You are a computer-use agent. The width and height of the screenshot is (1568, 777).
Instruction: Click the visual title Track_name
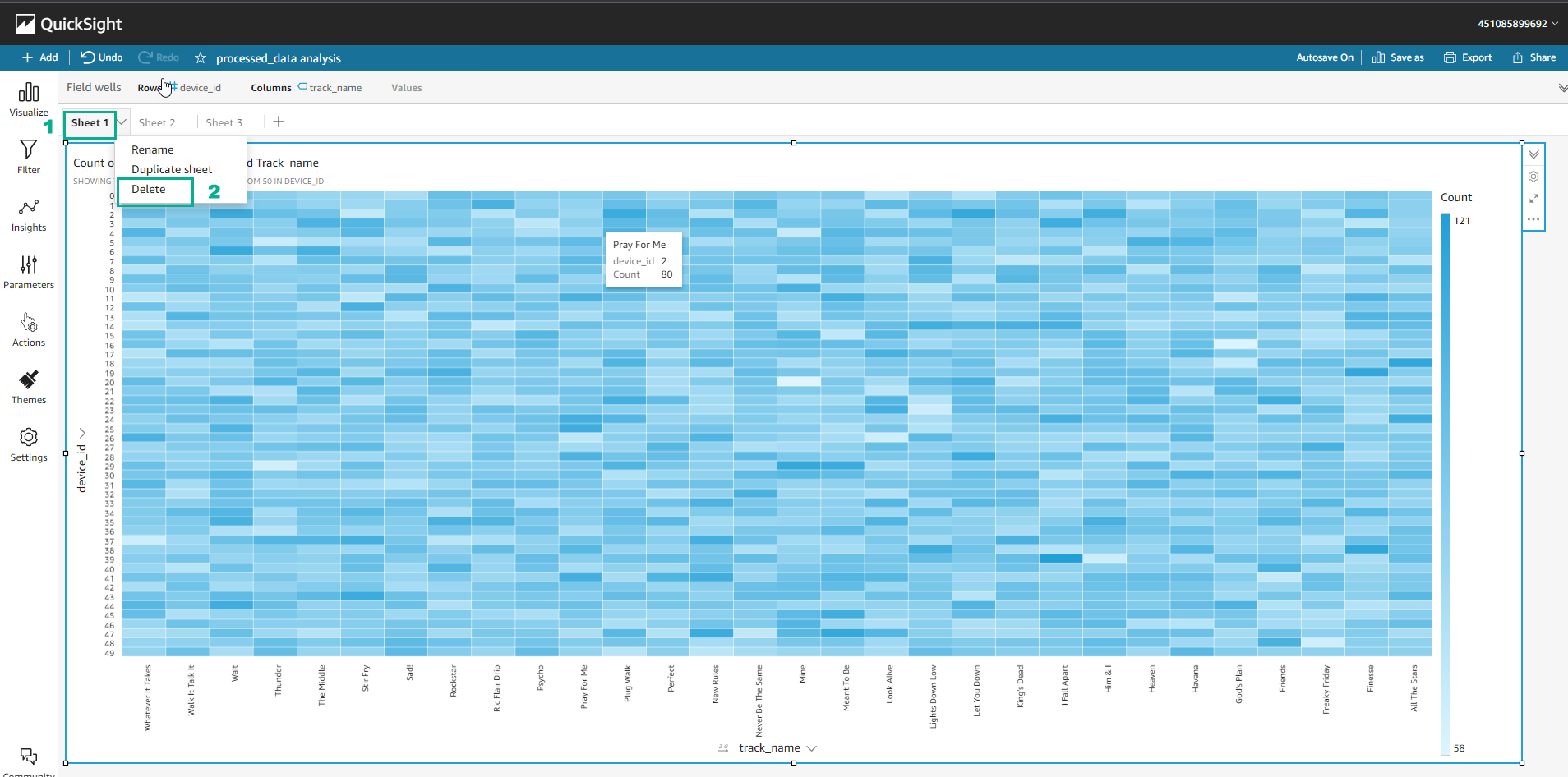[x=288, y=163]
